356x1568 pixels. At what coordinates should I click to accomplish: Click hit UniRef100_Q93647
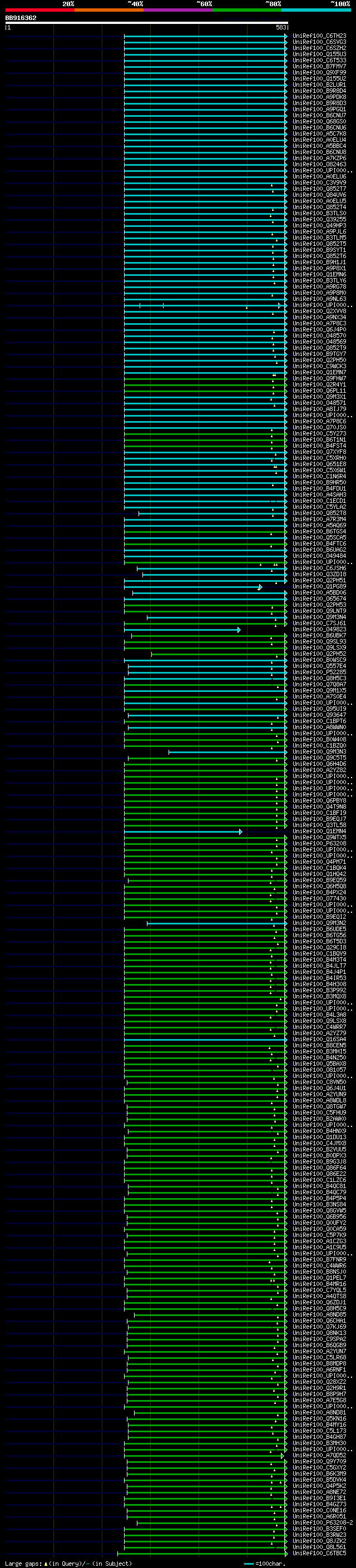[319, 715]
